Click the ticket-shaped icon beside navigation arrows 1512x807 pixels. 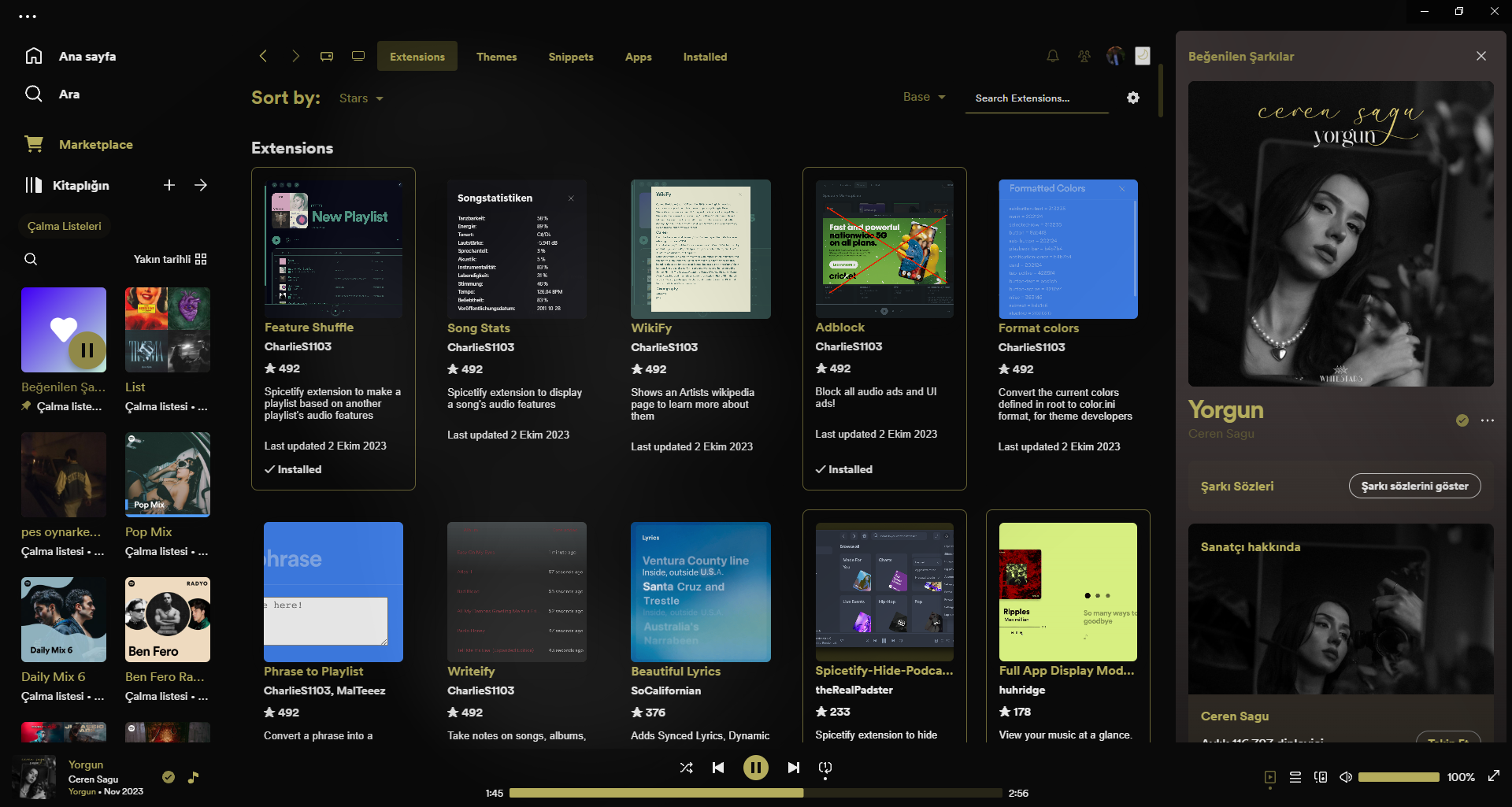pyautogui.click(x=327, y=56)
